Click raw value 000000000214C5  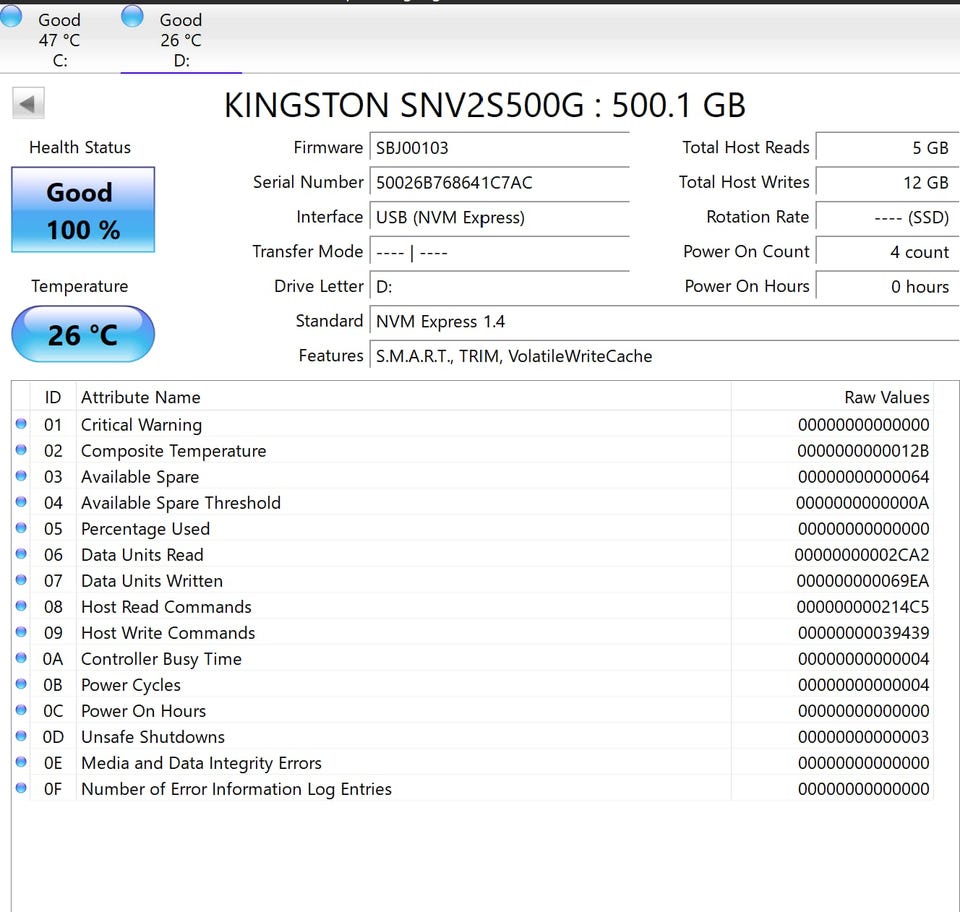(x=863, y=607)
